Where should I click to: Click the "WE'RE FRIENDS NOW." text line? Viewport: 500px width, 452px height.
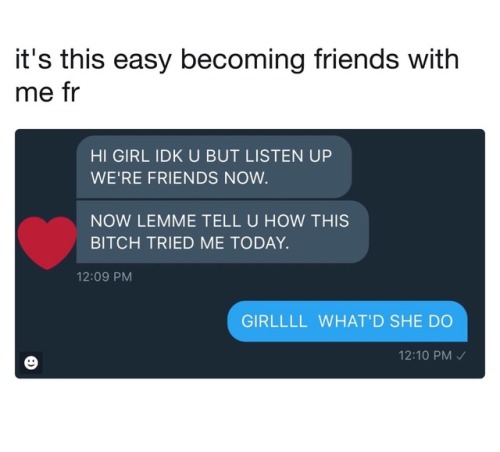(x=179, y=178)
